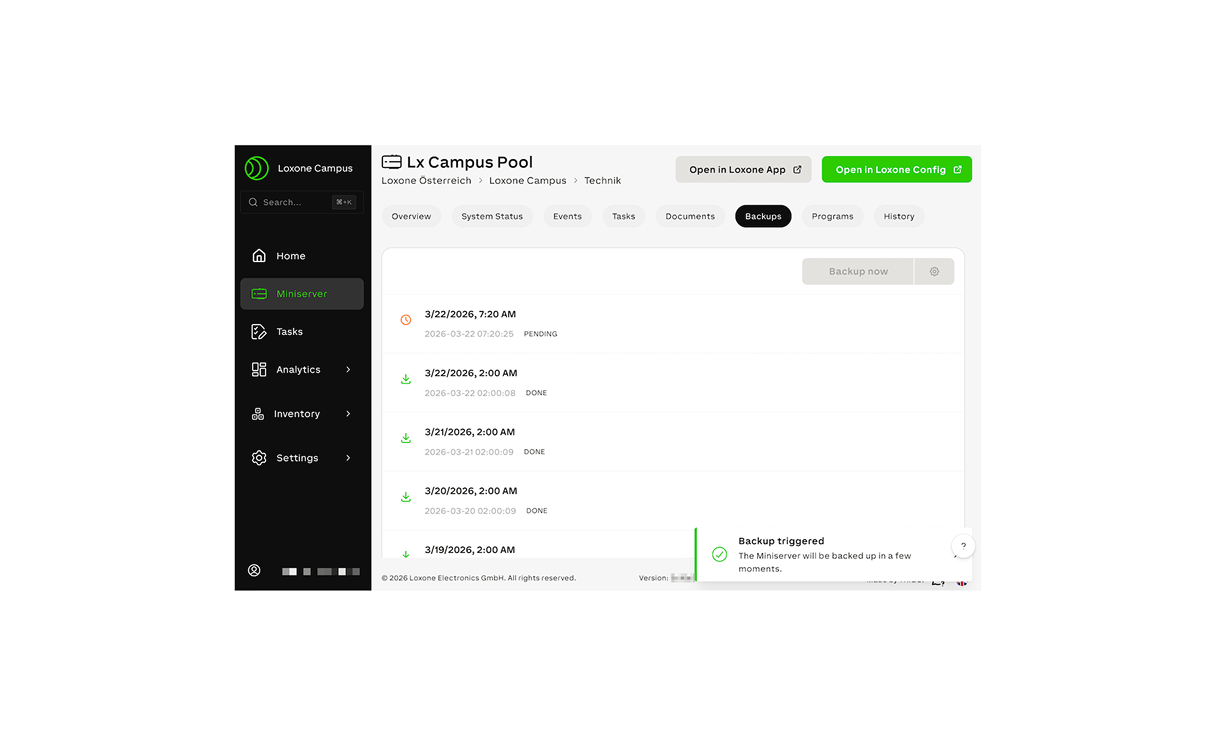Expand the Analytics submenu chevron
The width and height of the screenshot is (1217, 736).
click(348, 370)
